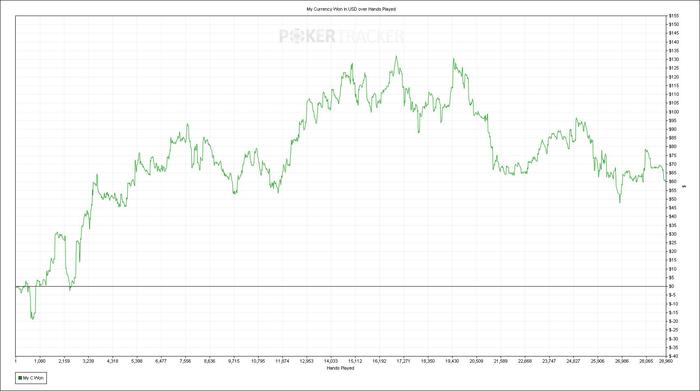The height and width of the screenshot is (391, 700).
Task: Click the 16,192 x-axis tick label
Action: click(379, 361)
